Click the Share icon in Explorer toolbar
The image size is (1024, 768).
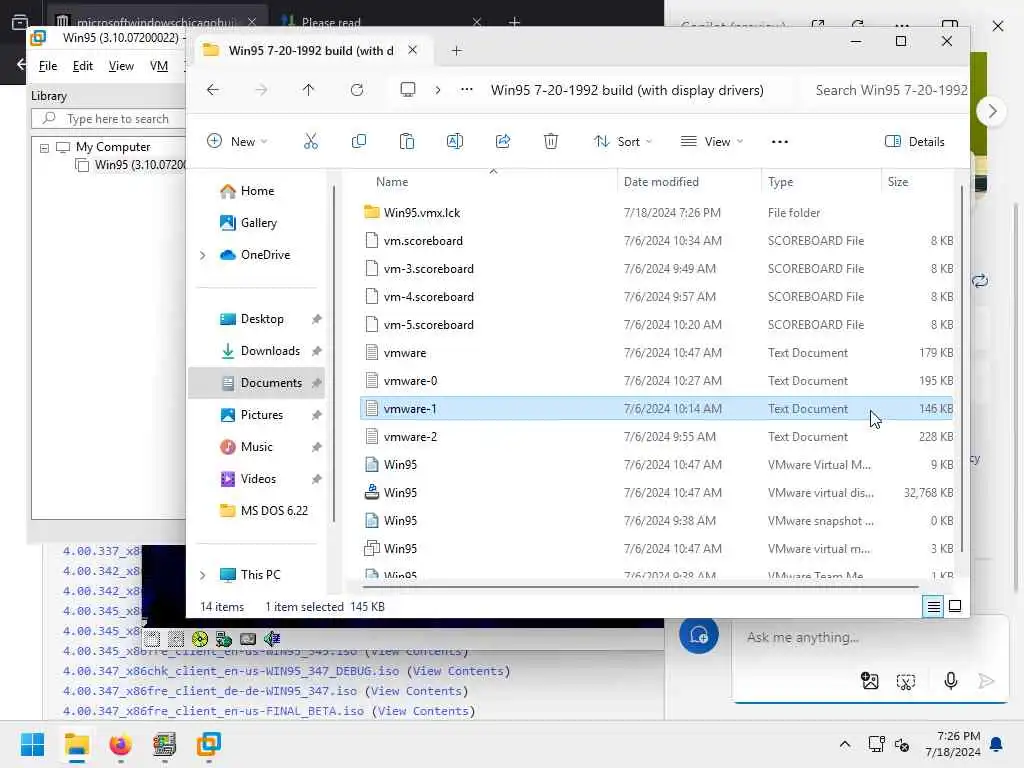coord(503,141)
